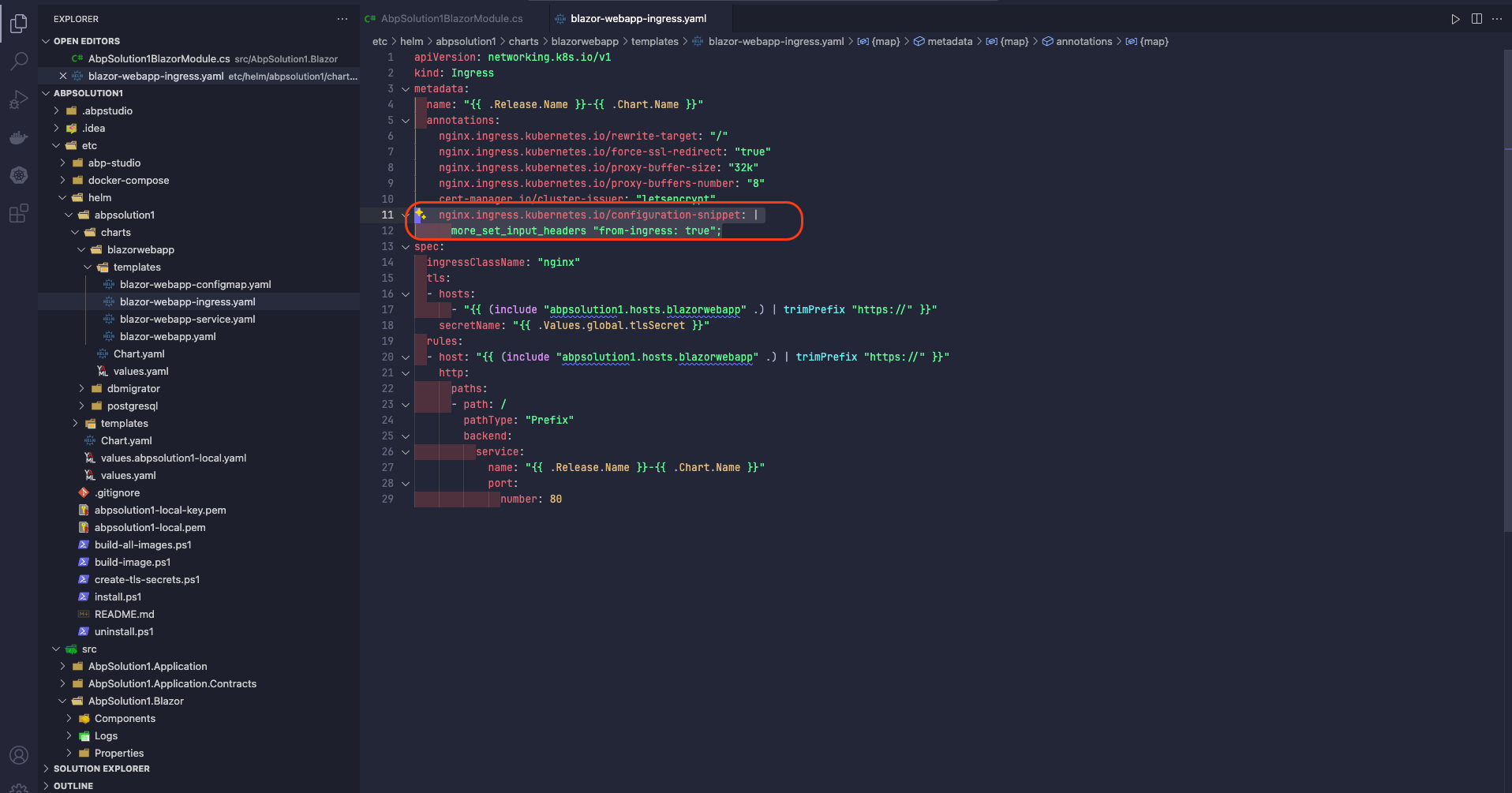This screenshot has width=1512, height=793.
Task: Expand the SOLUTION EXPLORER section
Action: (x=101, y=769)
